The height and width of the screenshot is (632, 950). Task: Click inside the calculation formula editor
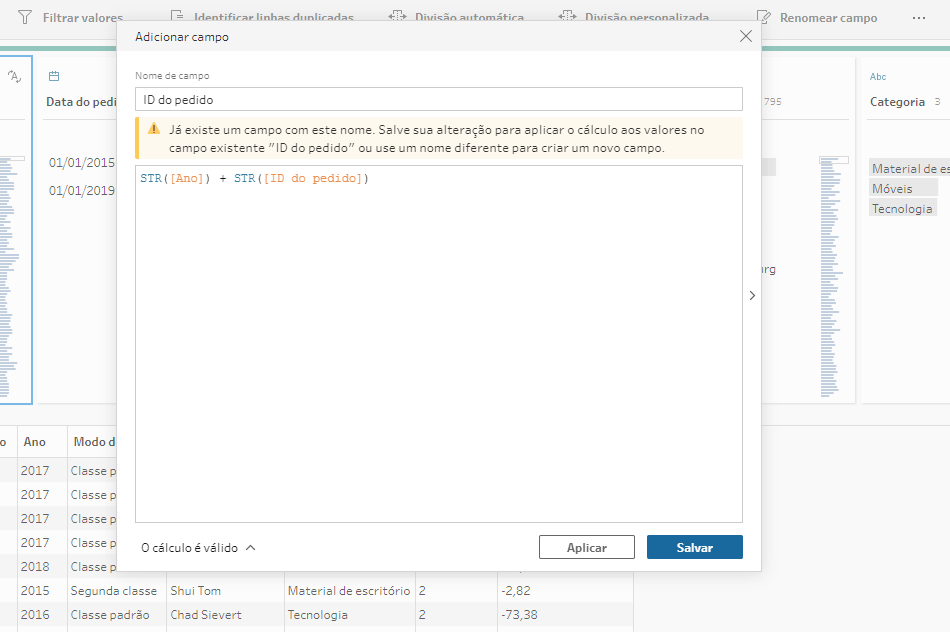(438, 350)
